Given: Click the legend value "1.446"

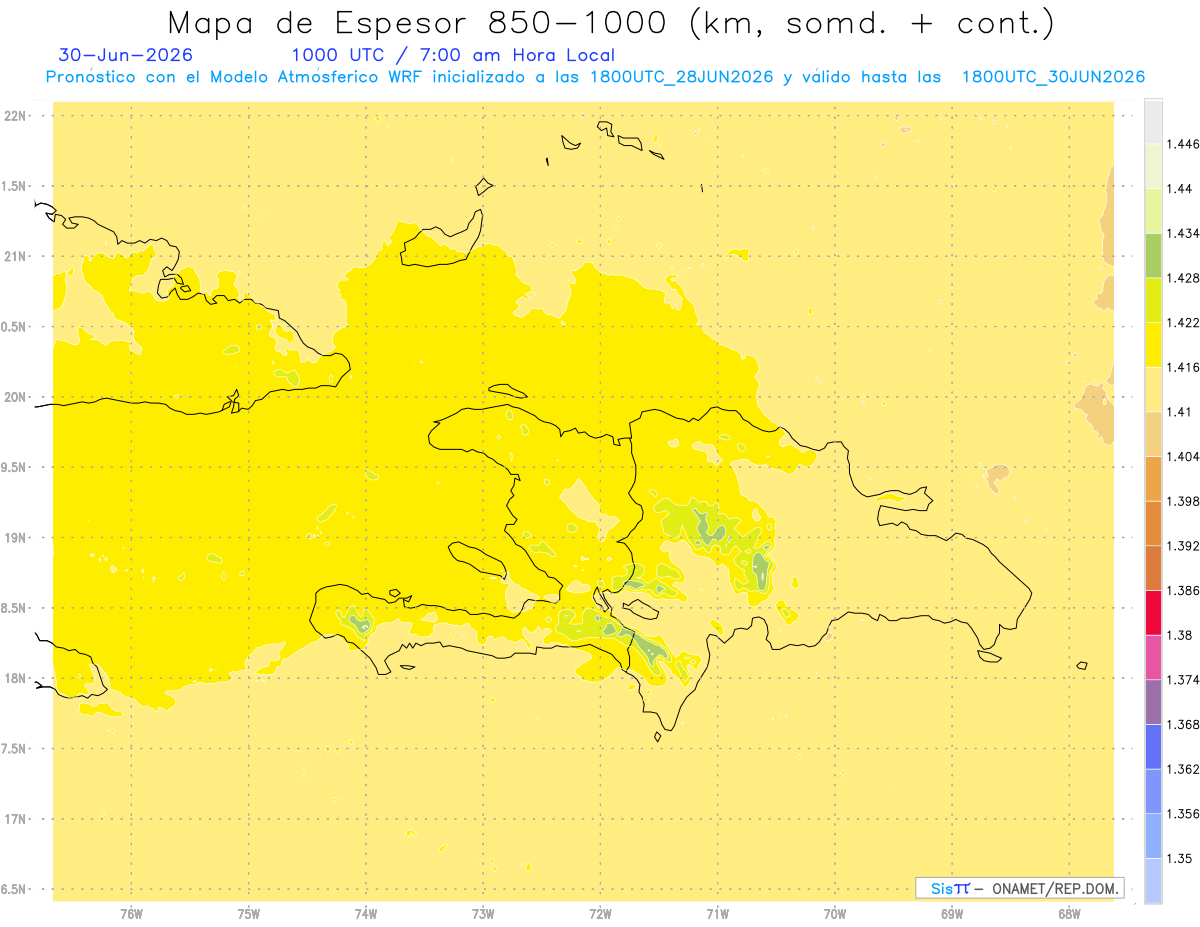Looking at the screenshot, I should pyautogui.click(x=1183, y=144).
